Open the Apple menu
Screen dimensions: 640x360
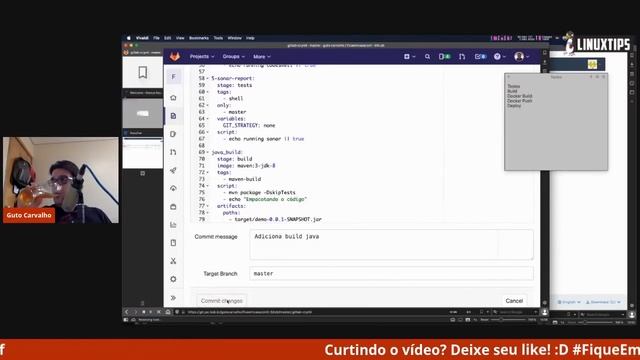pyautogui.click(x=129, y=38)
